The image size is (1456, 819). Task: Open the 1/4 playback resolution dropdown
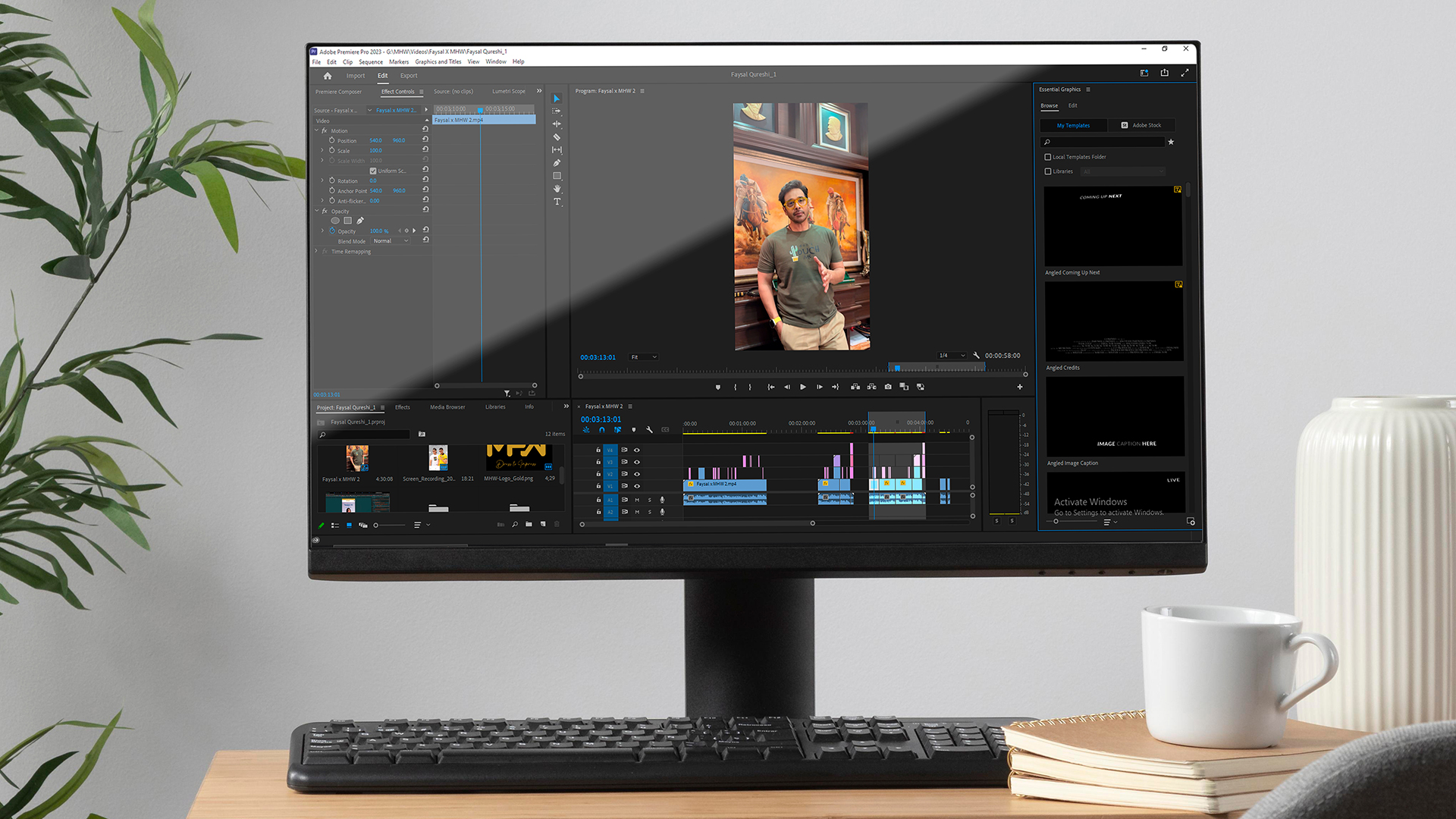952,356
